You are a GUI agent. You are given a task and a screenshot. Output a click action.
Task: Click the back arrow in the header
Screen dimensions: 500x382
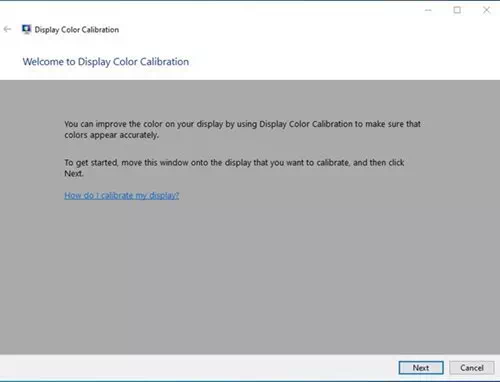click(x=7, y=29)
